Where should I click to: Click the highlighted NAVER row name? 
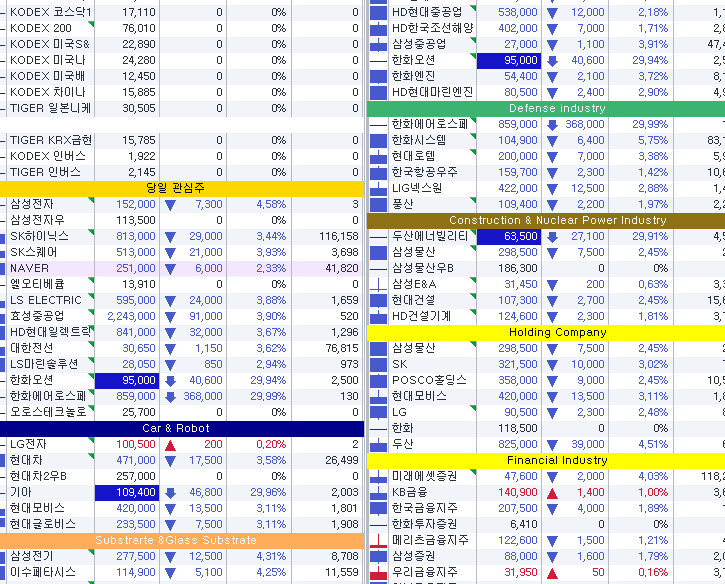(x=29, y=268)
